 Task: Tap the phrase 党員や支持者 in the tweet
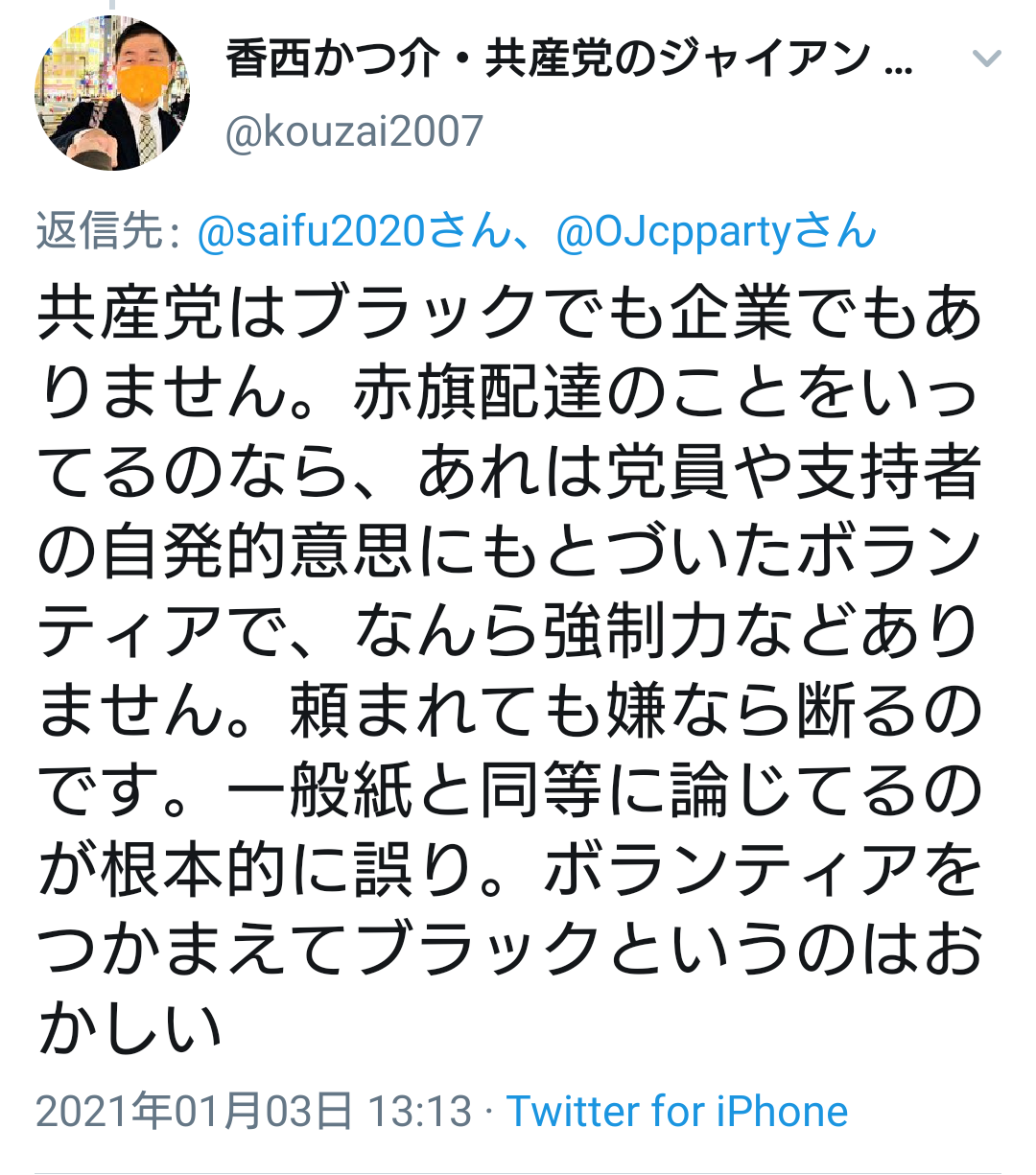pyautogui.click(x=794, y=473)
